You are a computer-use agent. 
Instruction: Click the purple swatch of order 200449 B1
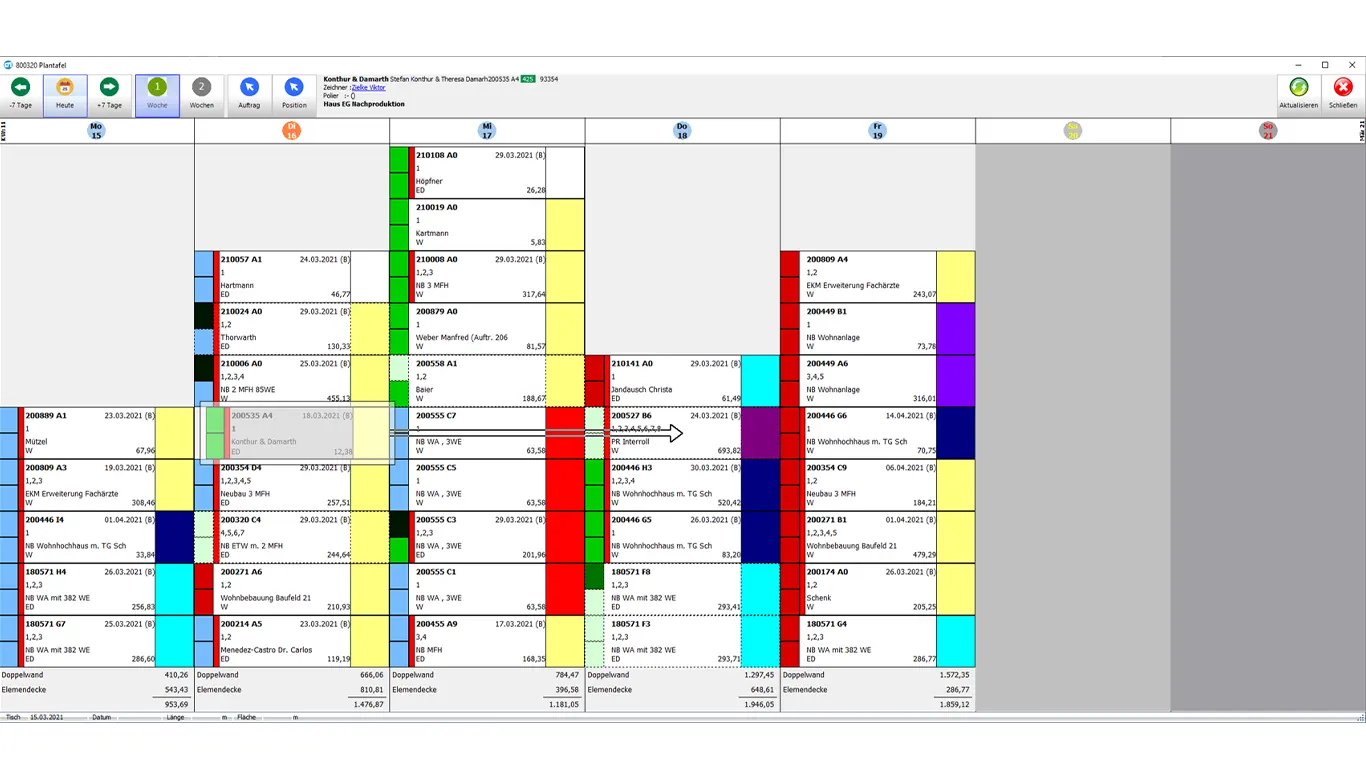coord(955,329)
